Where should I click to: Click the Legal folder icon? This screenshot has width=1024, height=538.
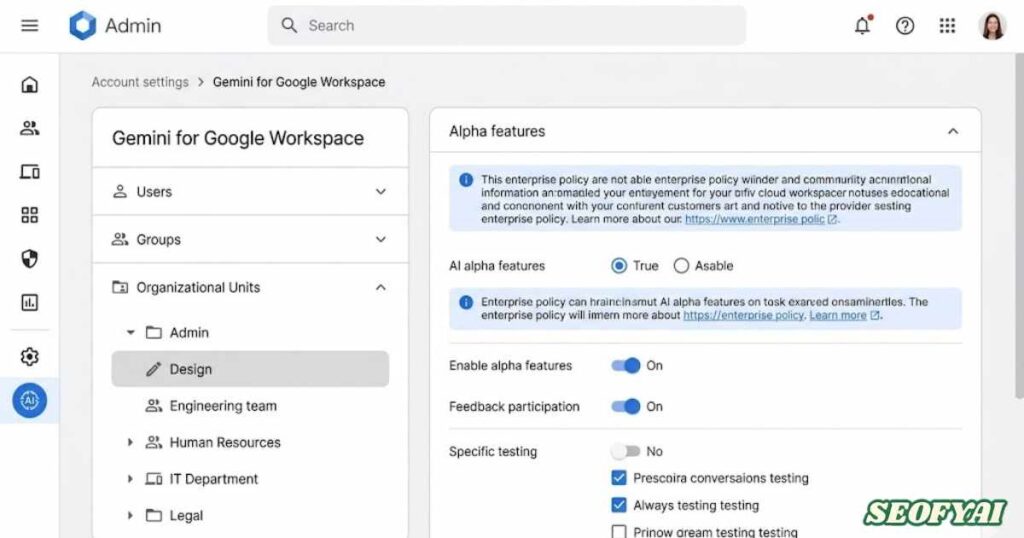click(153, 515)
